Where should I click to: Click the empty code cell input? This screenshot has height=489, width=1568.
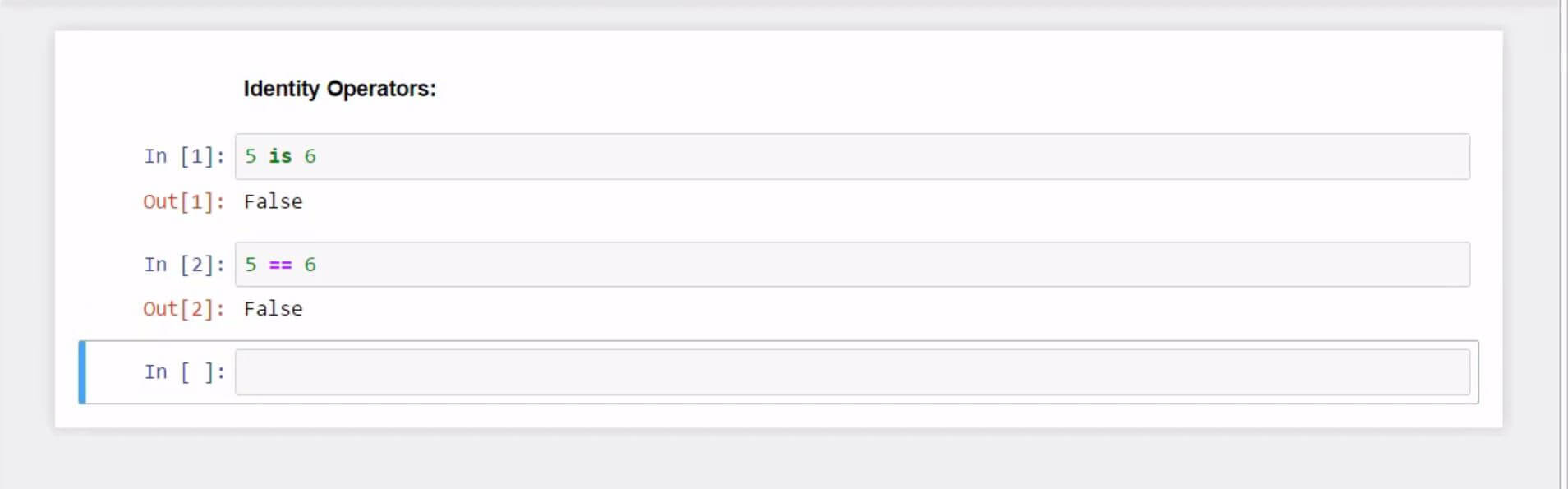pos(851,372)
